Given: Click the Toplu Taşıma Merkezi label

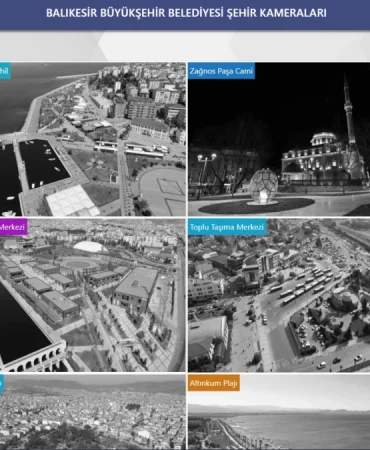Looking at the screenshot, I should pyautogui.click(x=227, y=227).
